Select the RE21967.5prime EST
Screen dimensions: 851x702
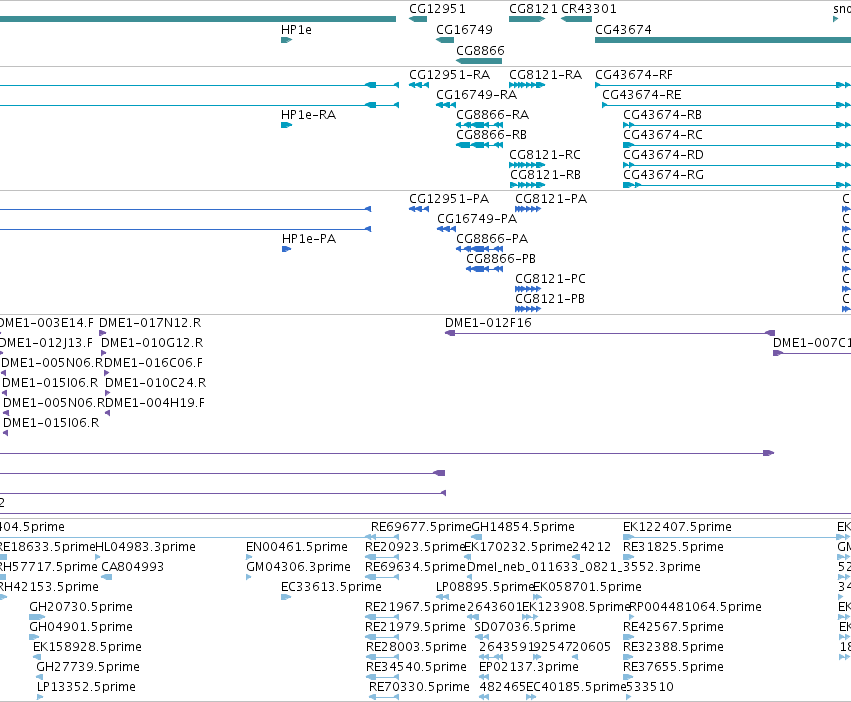tap(382, 617)
